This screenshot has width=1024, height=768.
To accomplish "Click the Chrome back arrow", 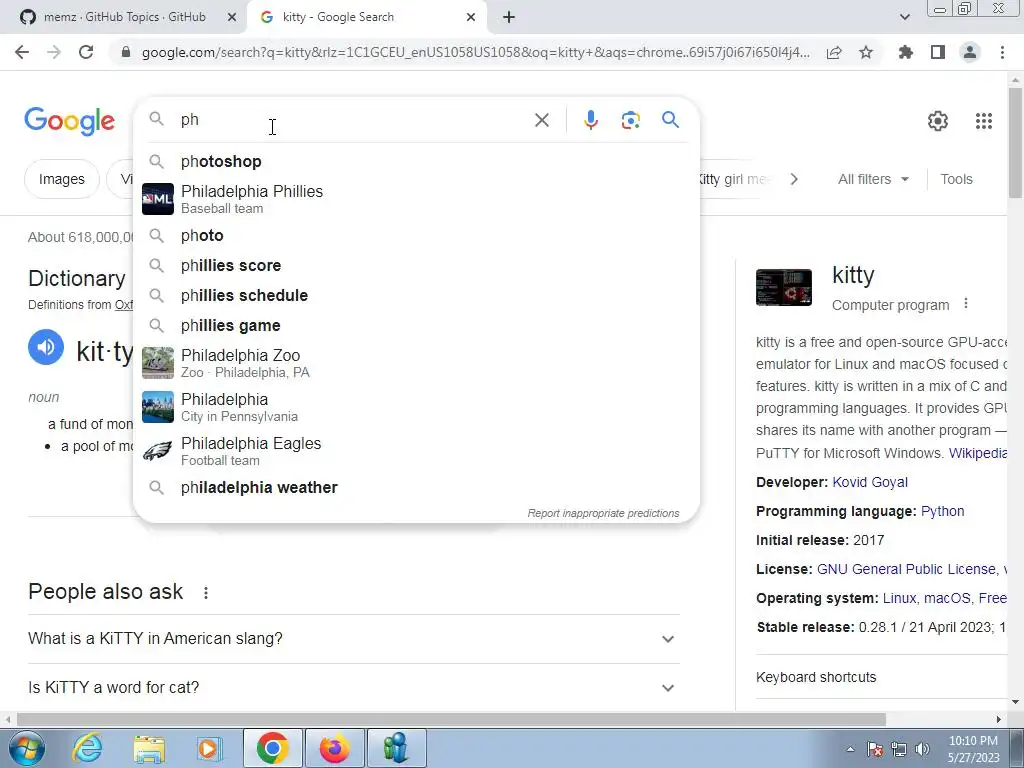I will 22,52.
